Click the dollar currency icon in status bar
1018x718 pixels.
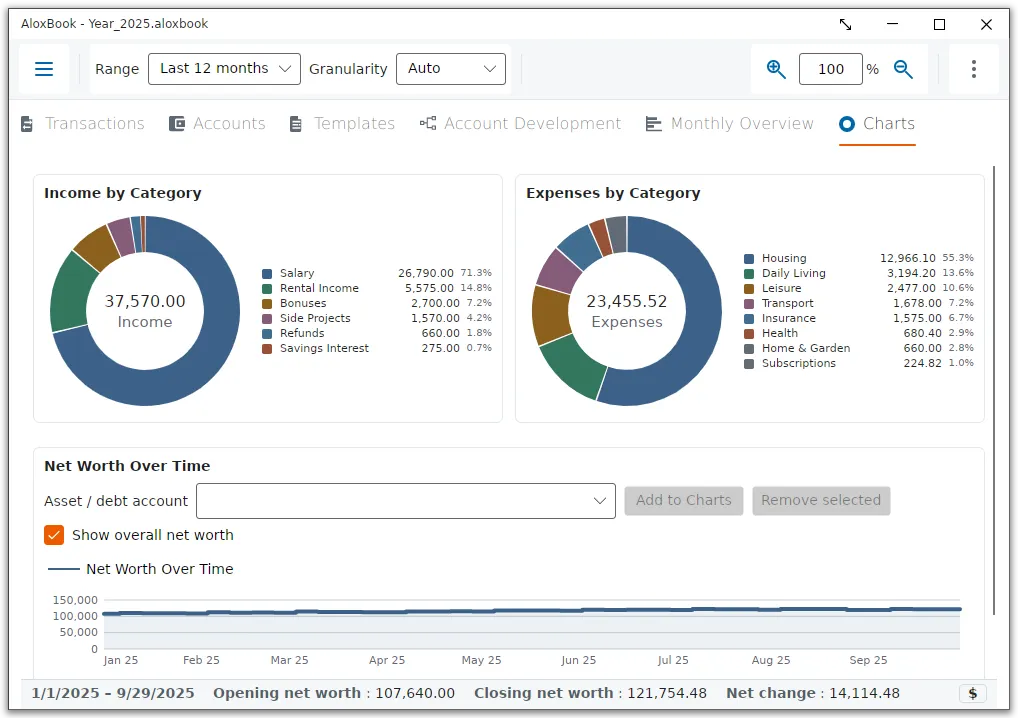point(973,693)
